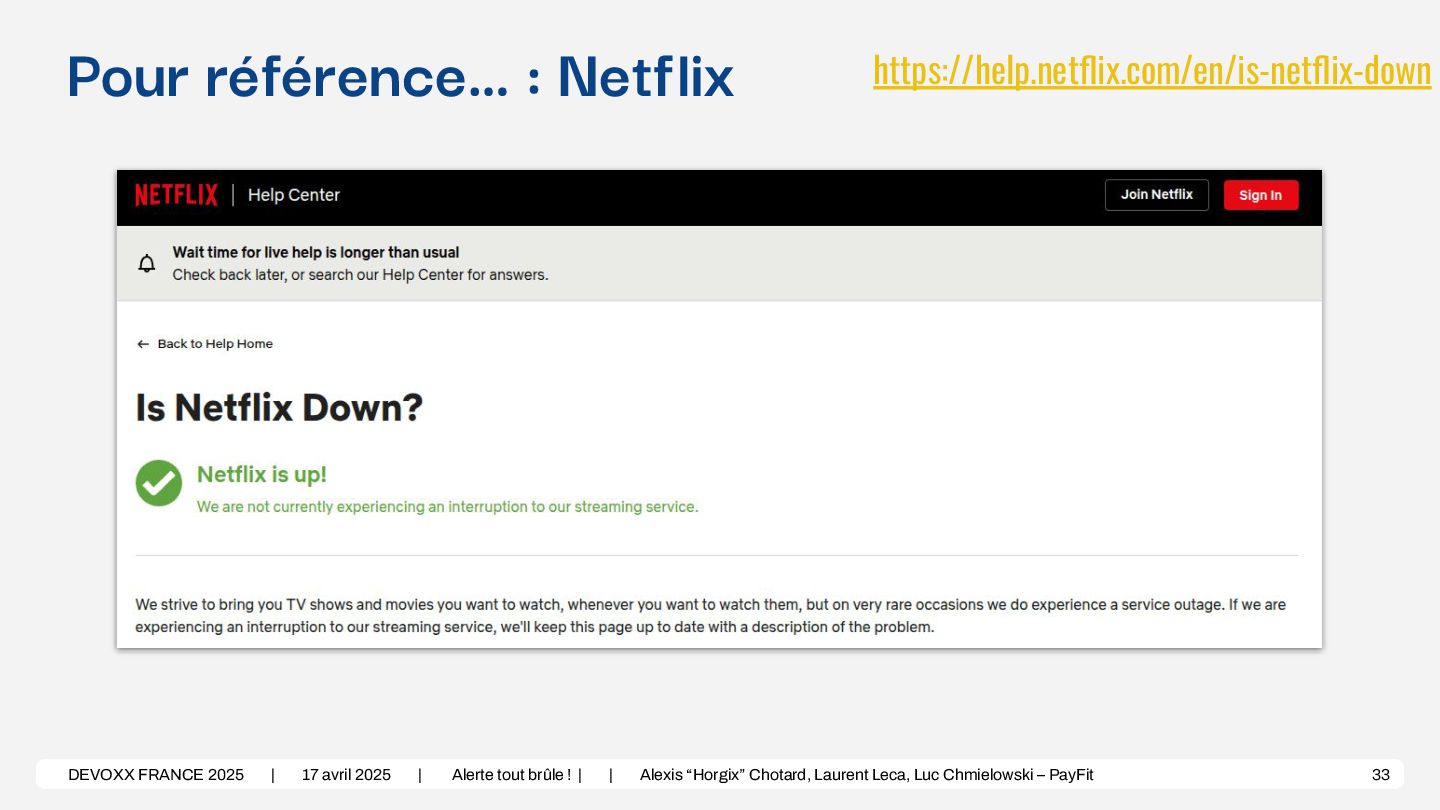The image size is (1440, 810).
Task: Click the 'We strive to bring you TV shows' paragraph
Action: point(710,616)
